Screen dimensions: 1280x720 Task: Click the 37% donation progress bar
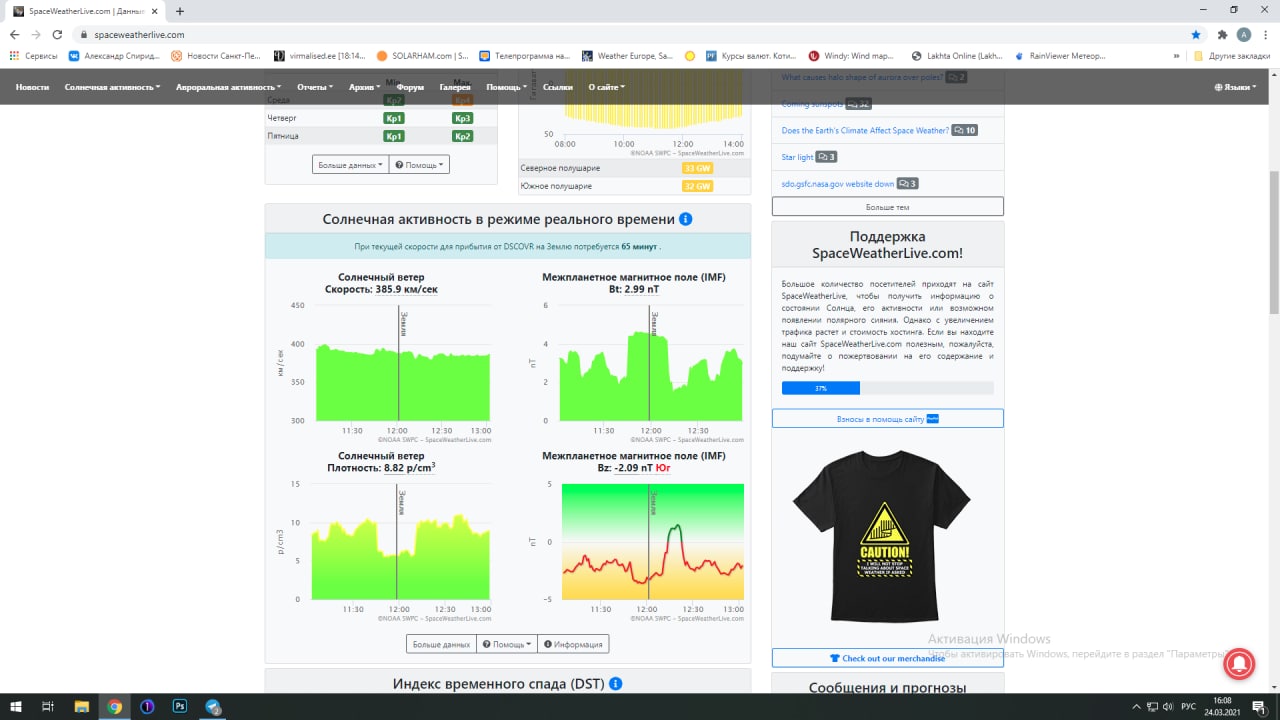pos(887,388)
